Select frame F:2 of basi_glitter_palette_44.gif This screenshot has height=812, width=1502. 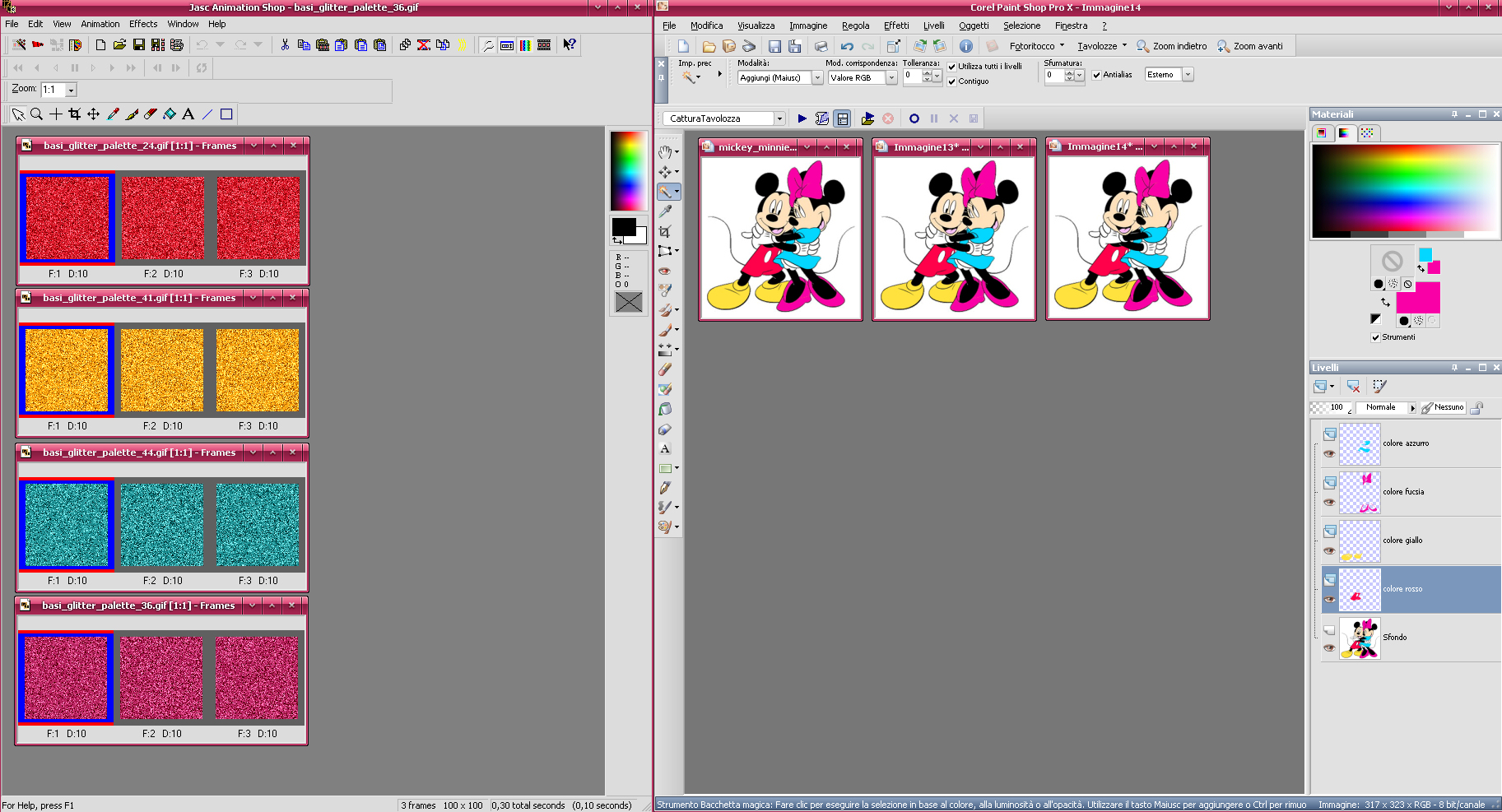pyautogui.click(x=162, y=525)
